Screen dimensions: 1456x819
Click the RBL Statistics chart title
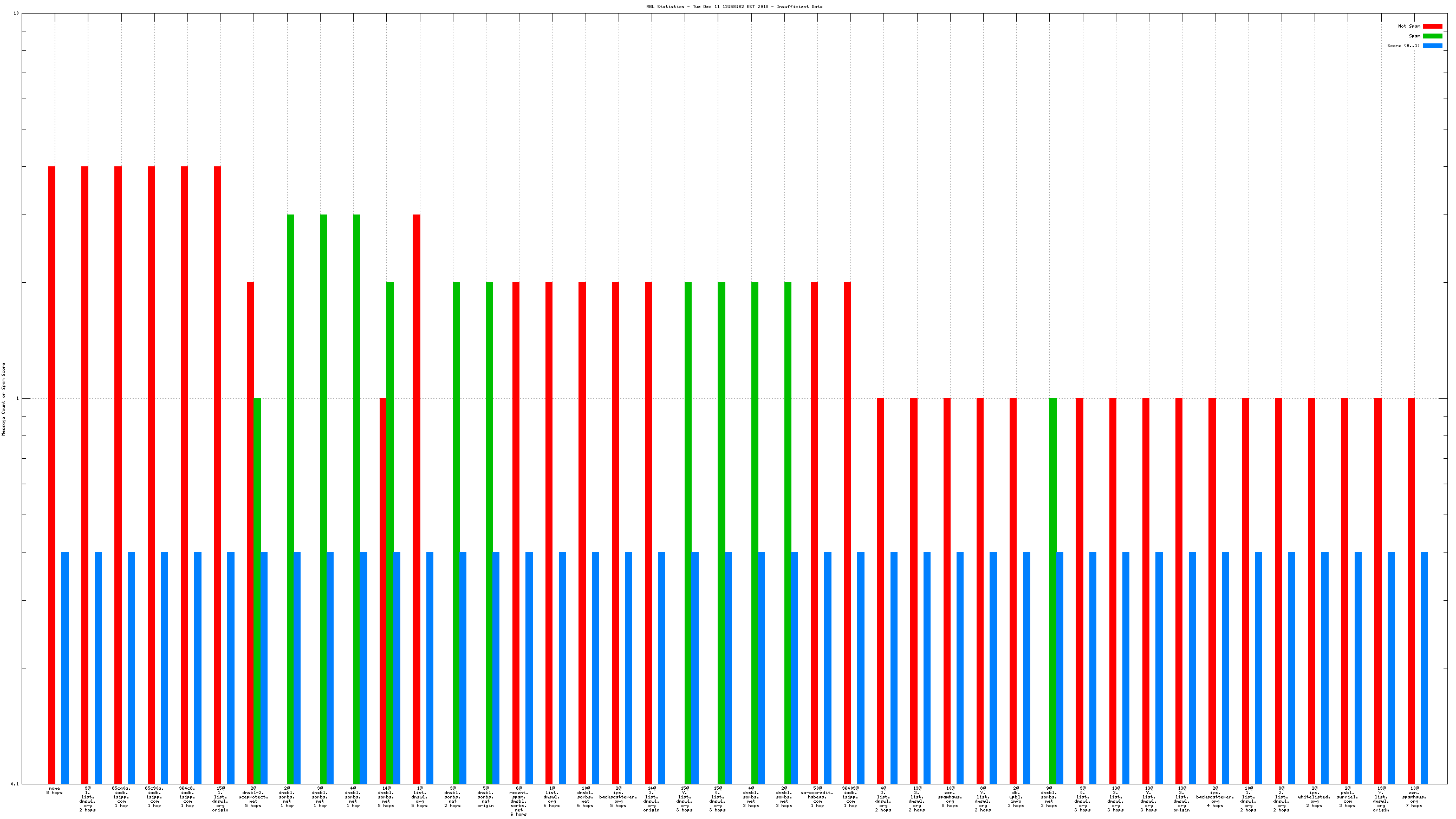pos(734,7)
